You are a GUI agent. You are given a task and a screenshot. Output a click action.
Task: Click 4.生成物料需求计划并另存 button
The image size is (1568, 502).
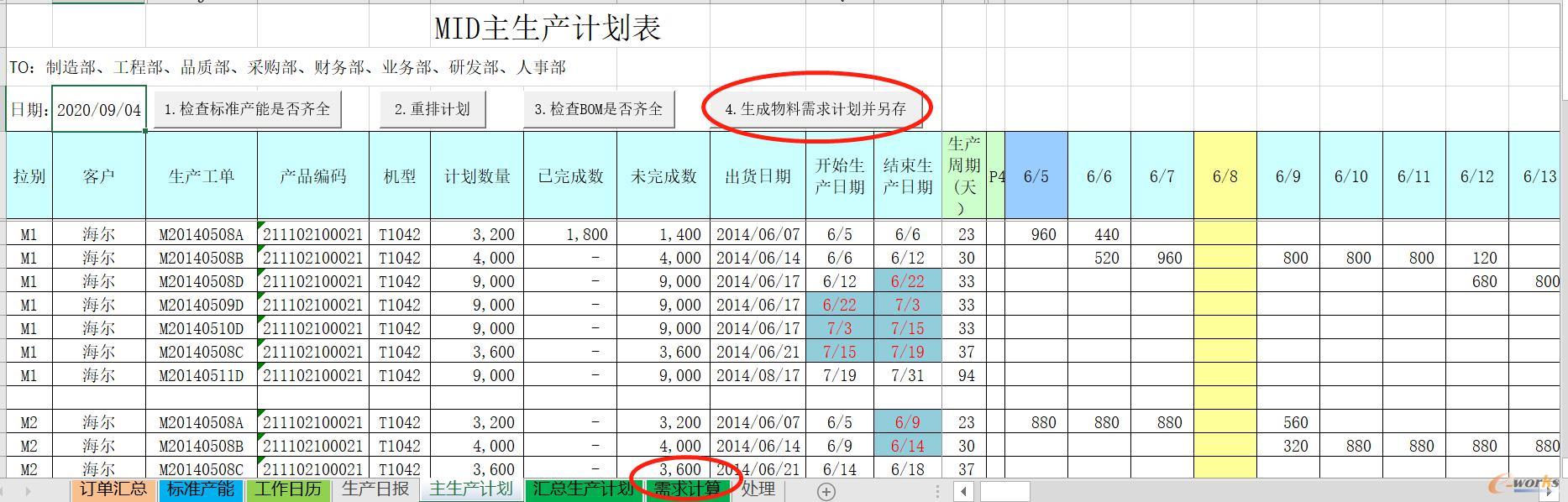[x=816, y=109]
